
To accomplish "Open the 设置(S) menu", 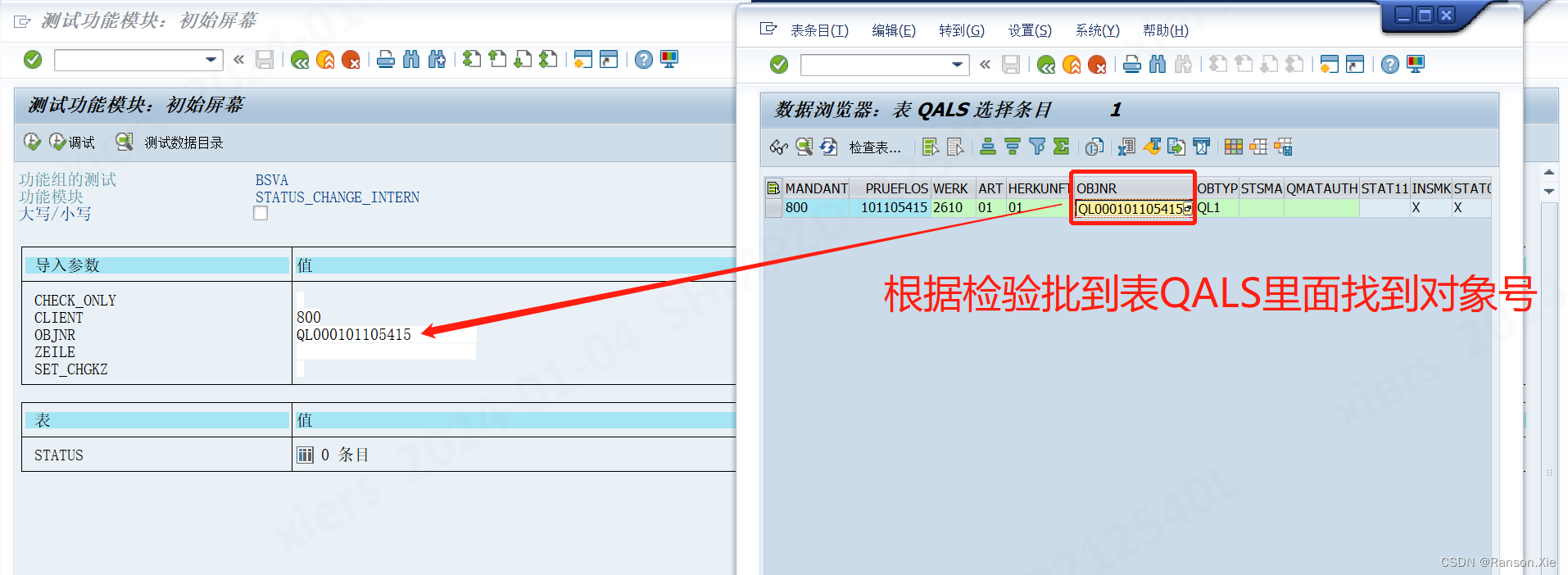I will [1029, 31].
